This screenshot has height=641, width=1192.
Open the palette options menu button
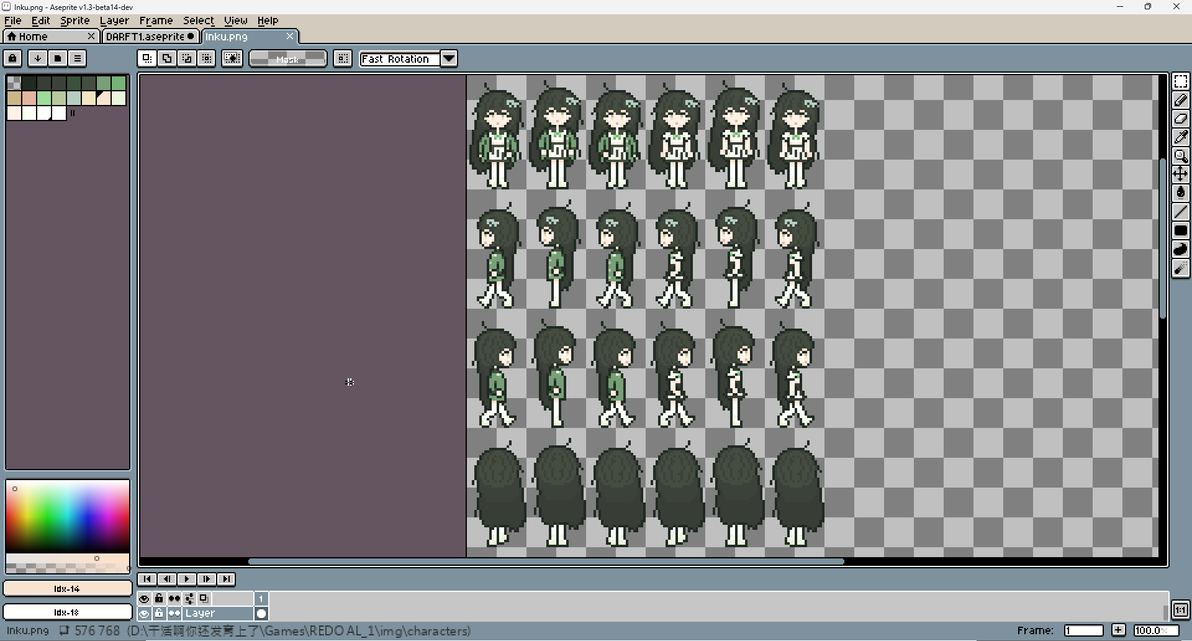coord(77,59)
